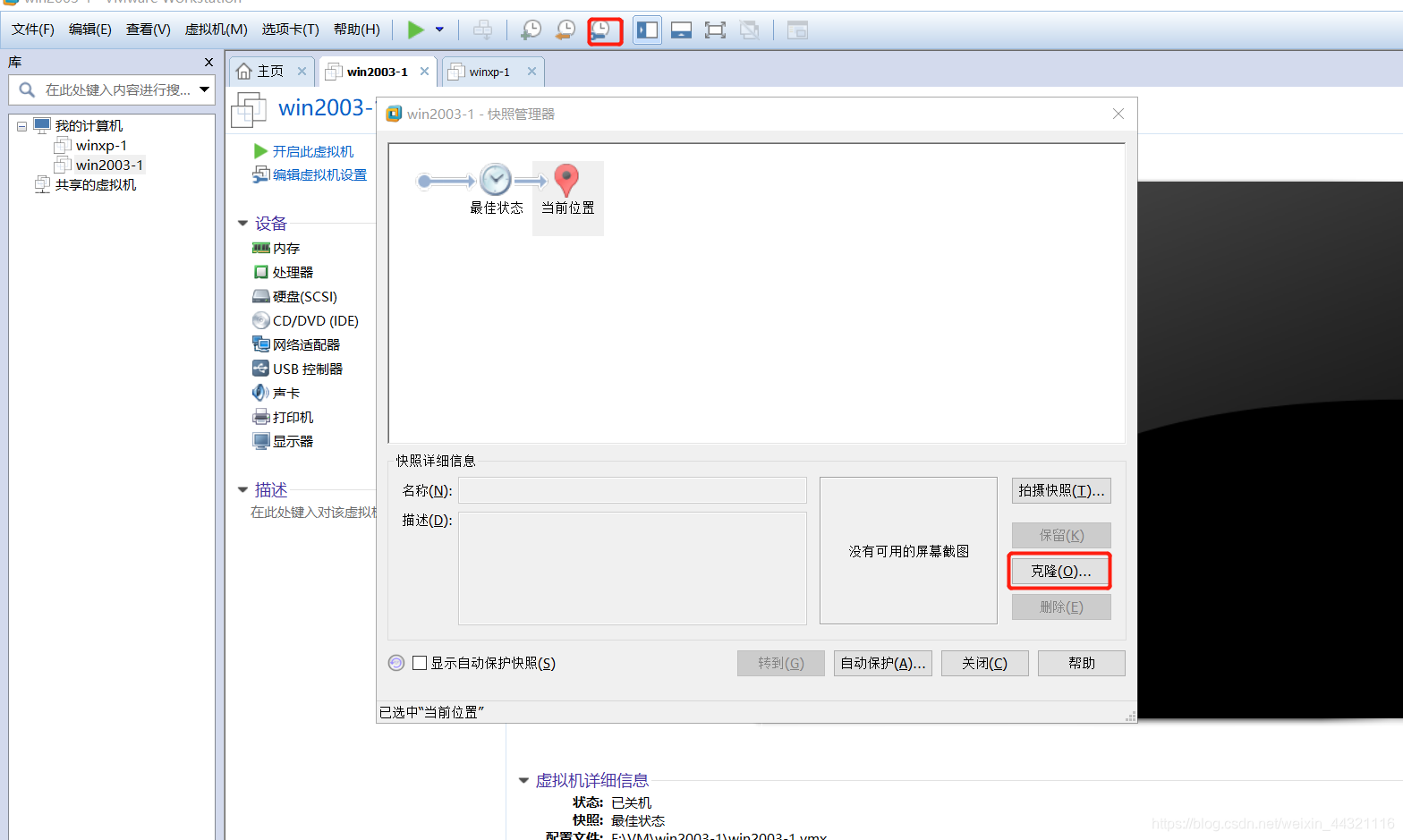Select win2003-1 in the library tree
This screenshot has width=1403, height=840.
pos(109,165)
